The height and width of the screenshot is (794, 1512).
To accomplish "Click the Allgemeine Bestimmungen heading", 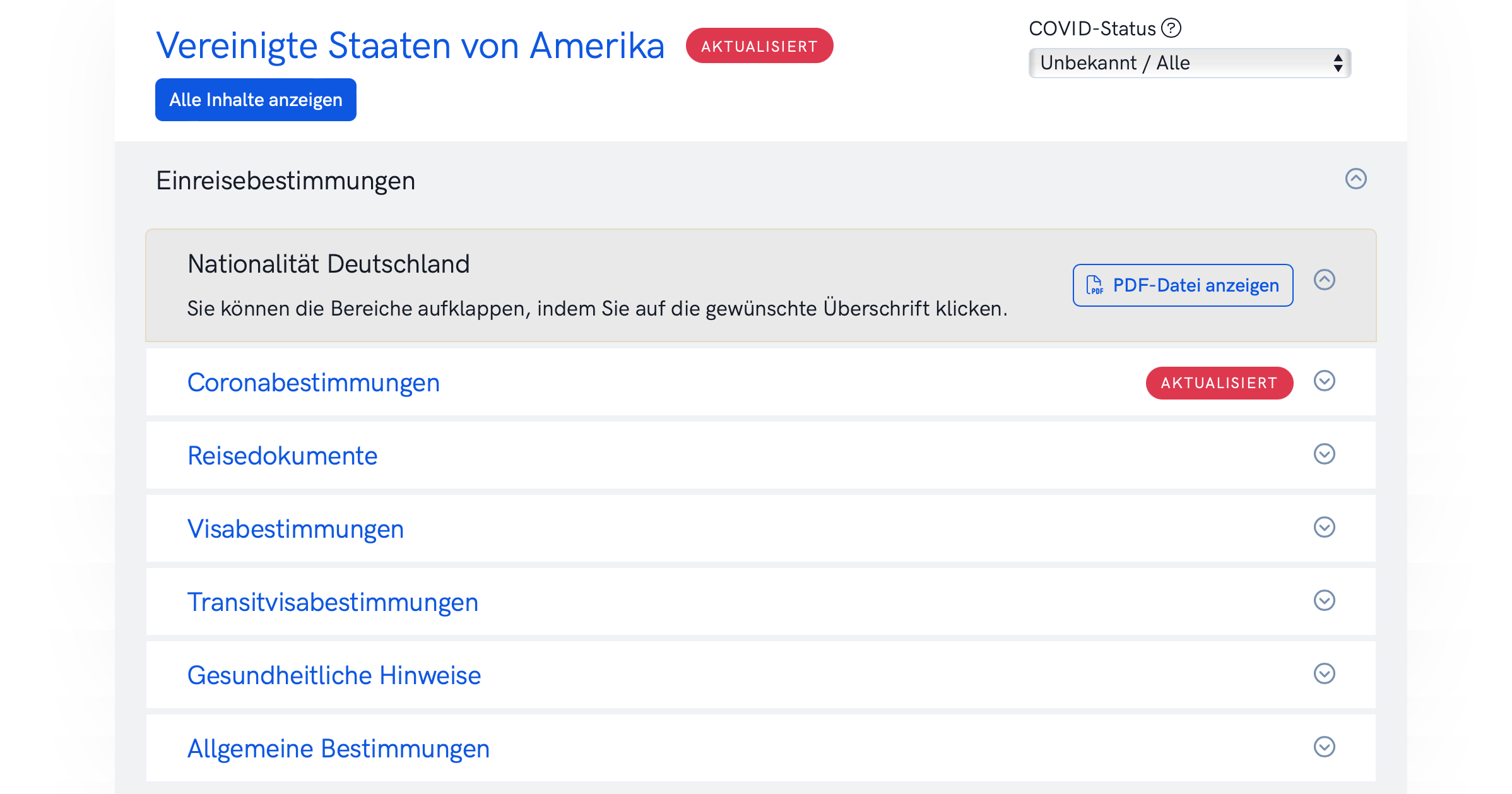I will tap(339, 749).
